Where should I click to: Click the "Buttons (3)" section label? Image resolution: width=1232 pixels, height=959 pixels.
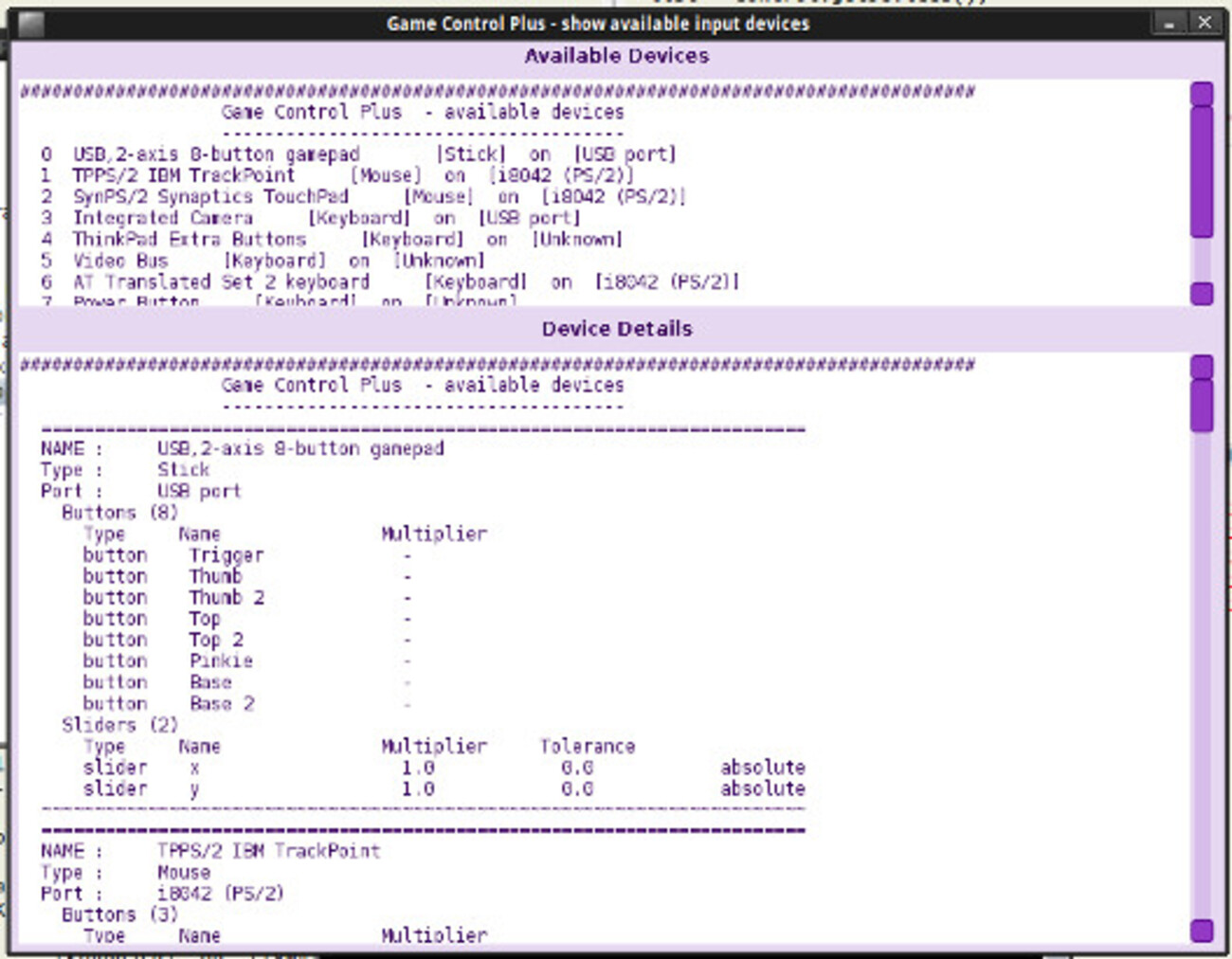point(119,915)
